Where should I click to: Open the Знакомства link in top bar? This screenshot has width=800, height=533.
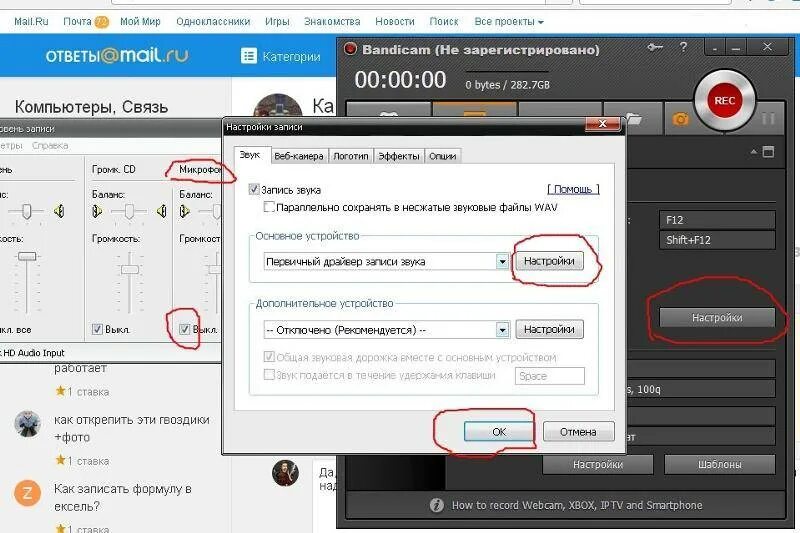click(332, 22)
